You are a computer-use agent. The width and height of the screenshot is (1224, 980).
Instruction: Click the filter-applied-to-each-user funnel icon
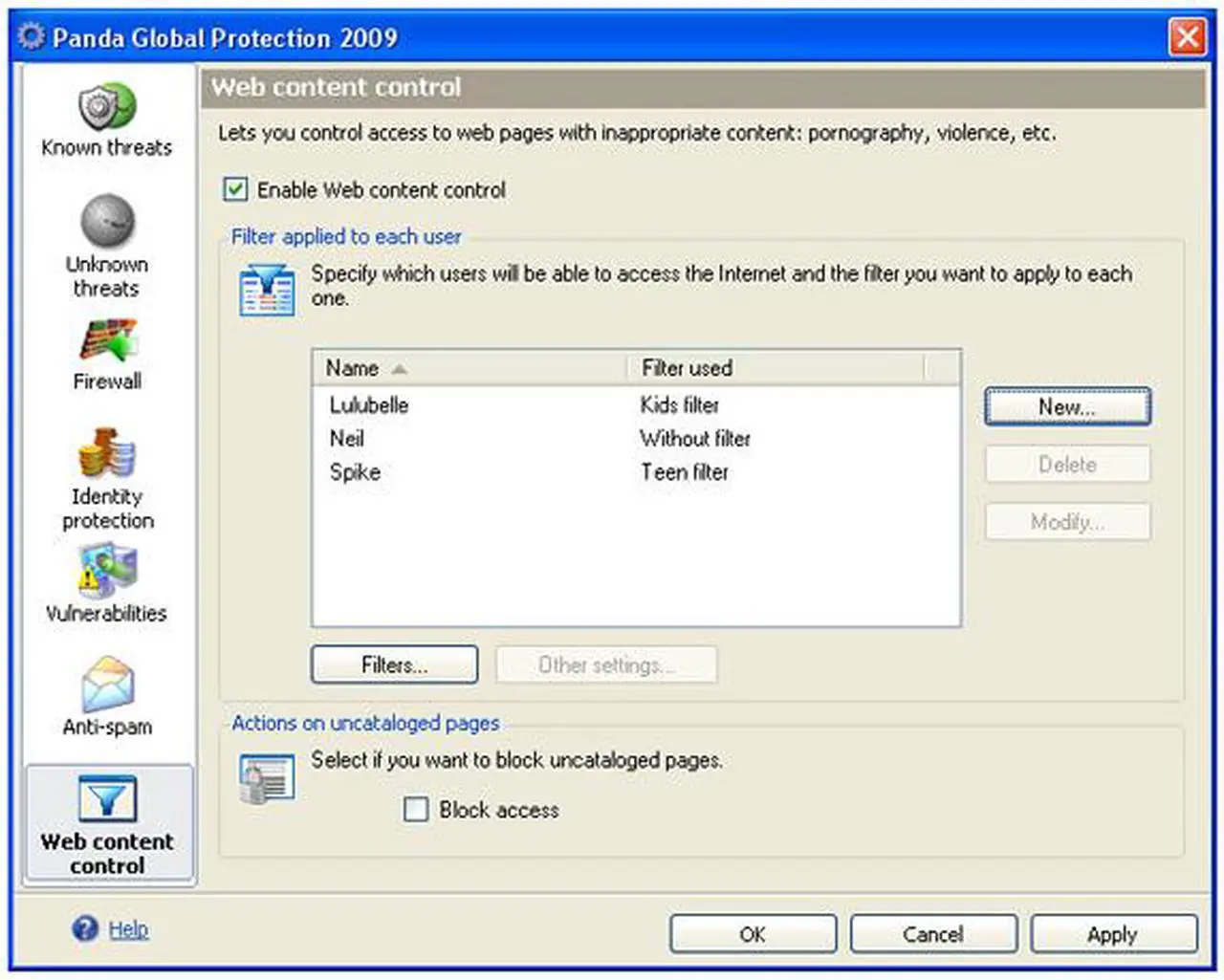pyautogui.click(x=267, y=289)
